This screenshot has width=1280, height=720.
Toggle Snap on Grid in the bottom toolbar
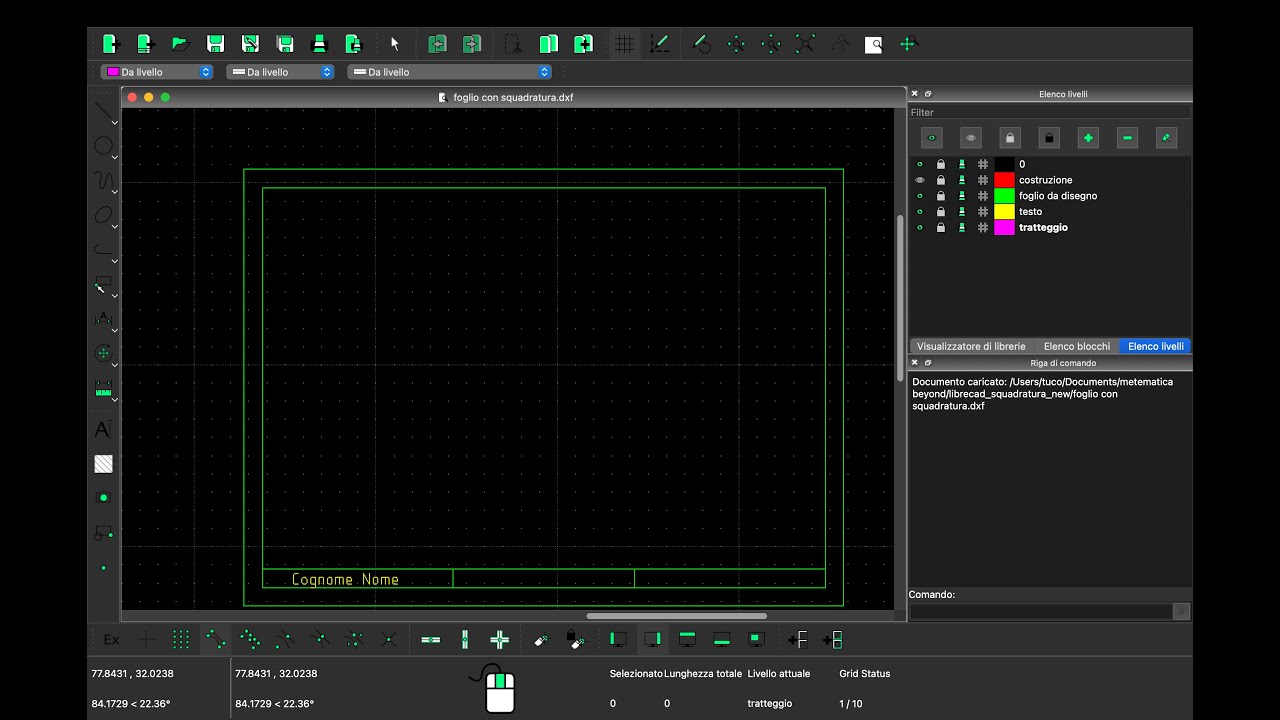point(181,640)
